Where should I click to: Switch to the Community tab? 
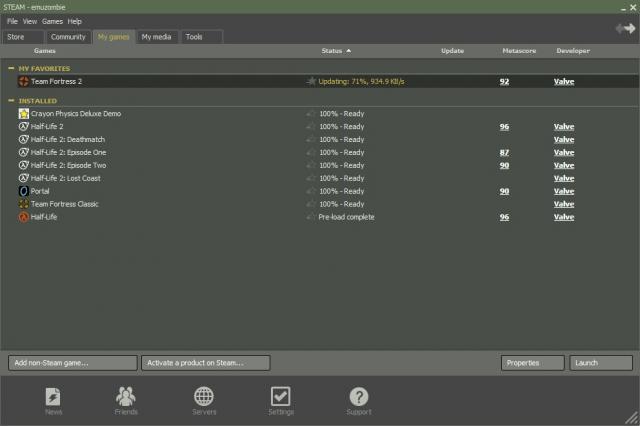click(x=68, y=37)
